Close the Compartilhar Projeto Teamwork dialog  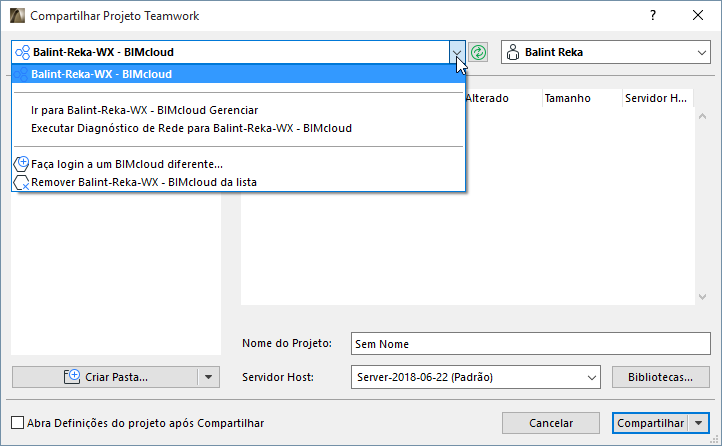click(x=698, y=16)
